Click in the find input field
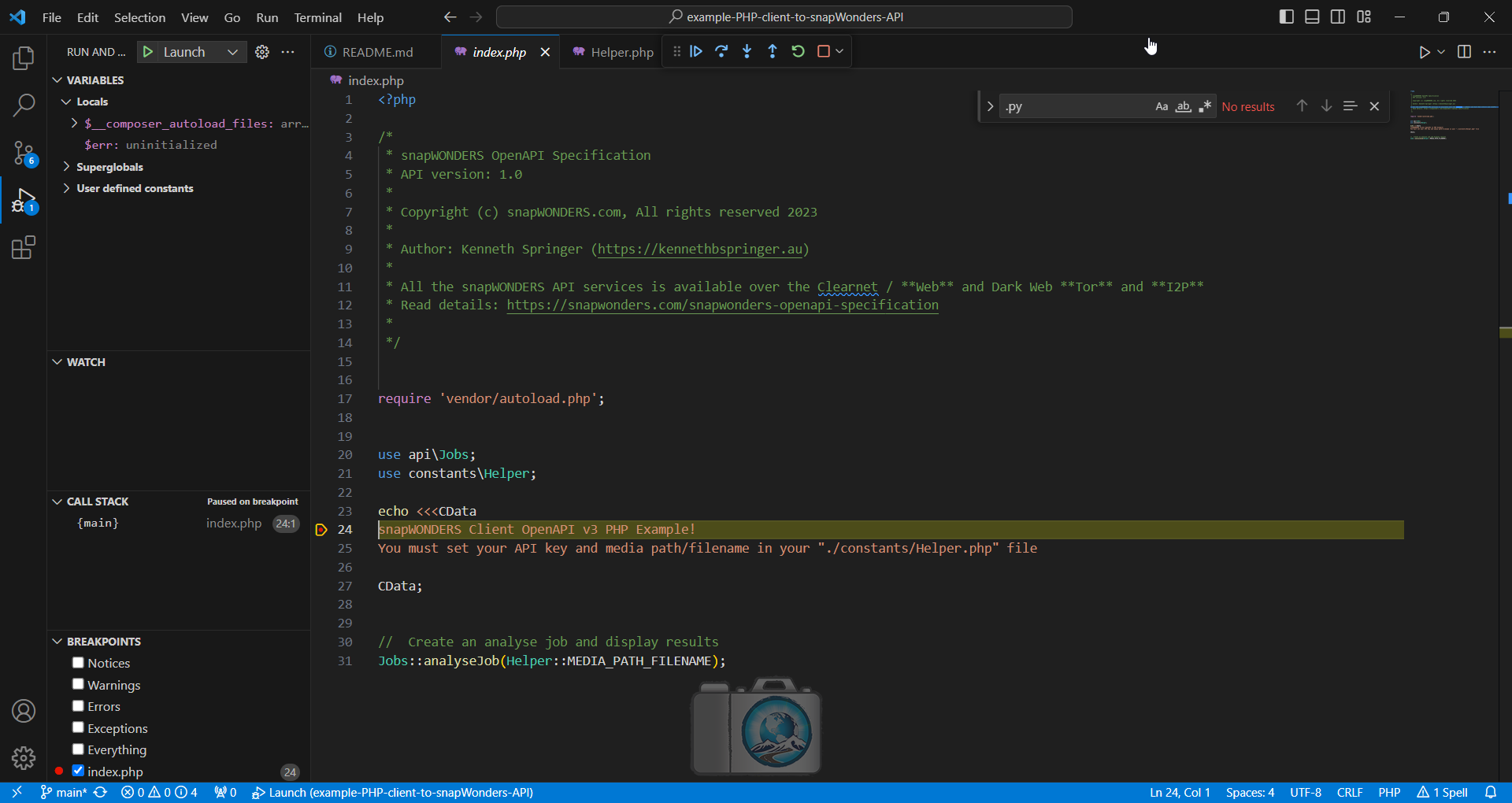The image size is (1512, 803). [x=1073, y=106]
